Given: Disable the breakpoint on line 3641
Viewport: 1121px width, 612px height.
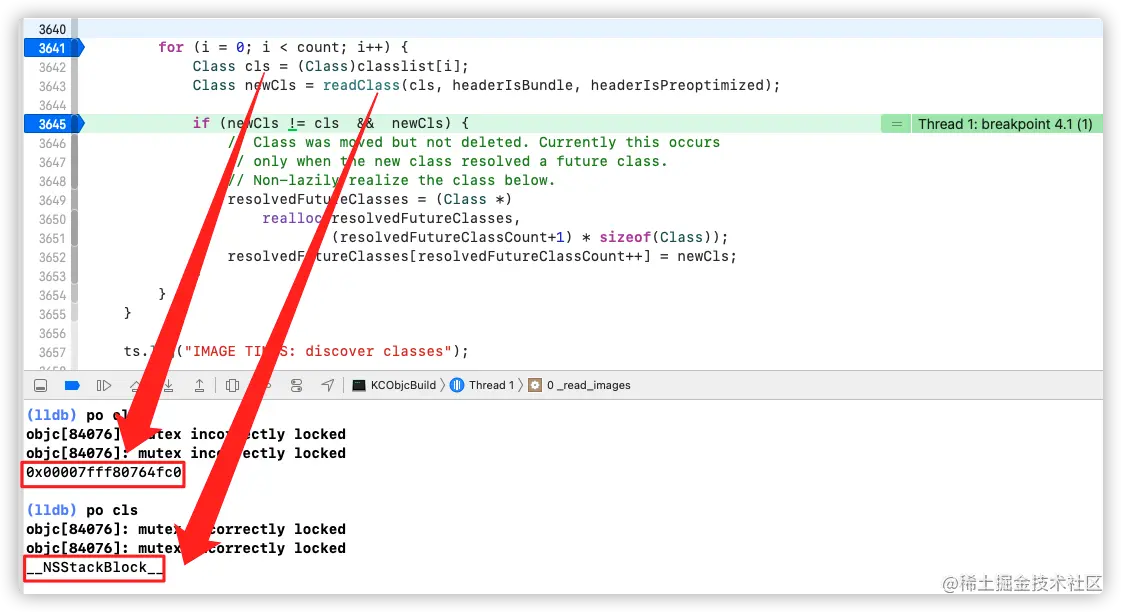Looking at the screenshot, I should pos(54,48).
